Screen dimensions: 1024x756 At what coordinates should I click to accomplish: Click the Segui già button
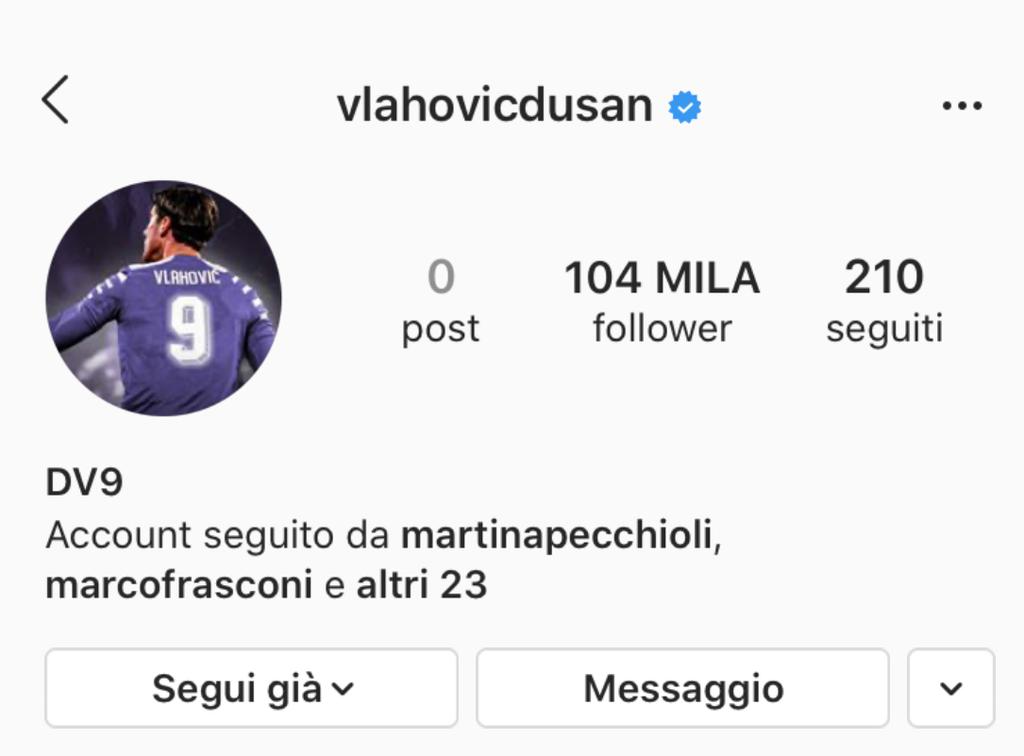tap(251, 688)
